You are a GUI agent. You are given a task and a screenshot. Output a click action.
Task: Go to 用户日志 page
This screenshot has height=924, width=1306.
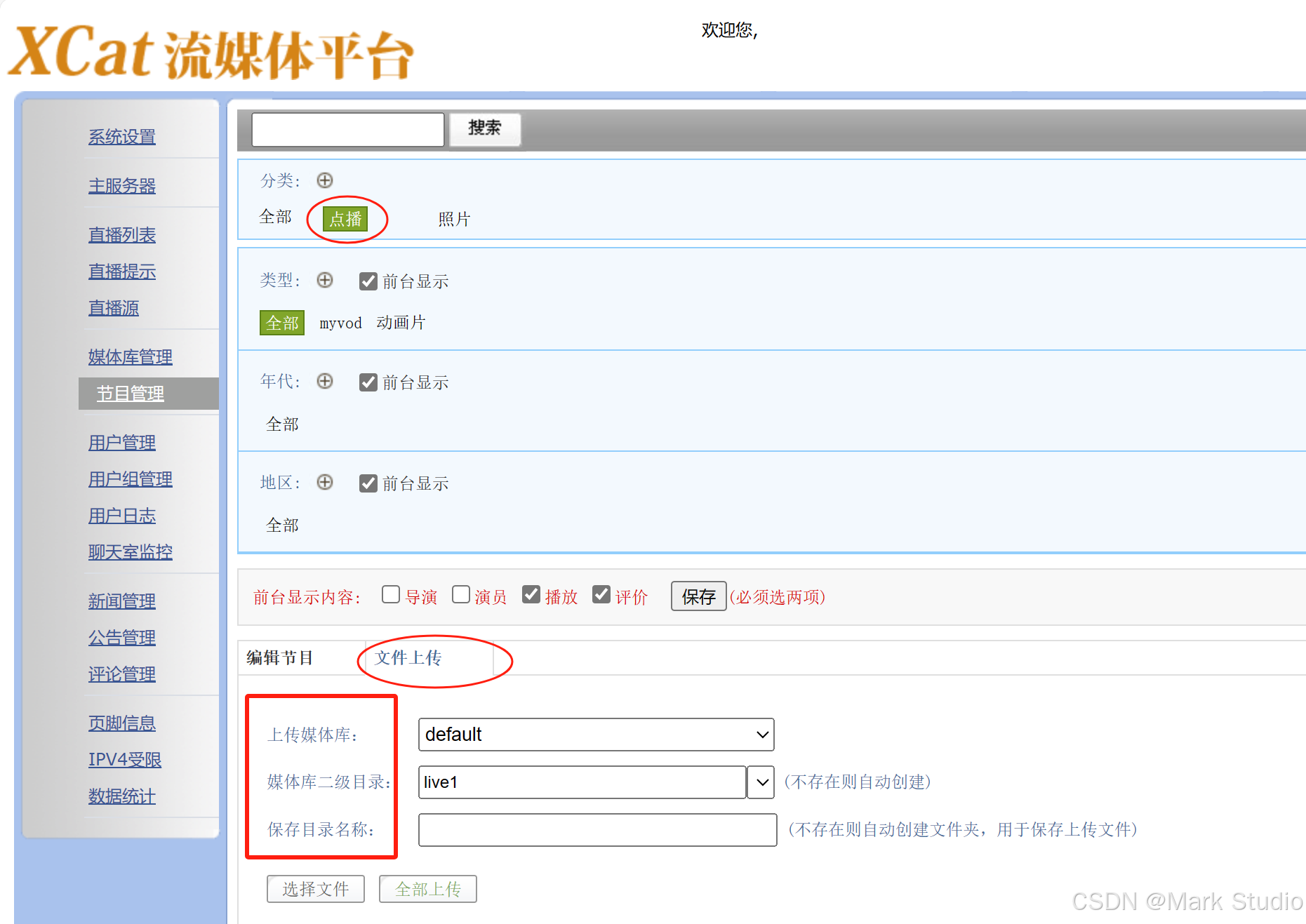click(x=122, y=516)
